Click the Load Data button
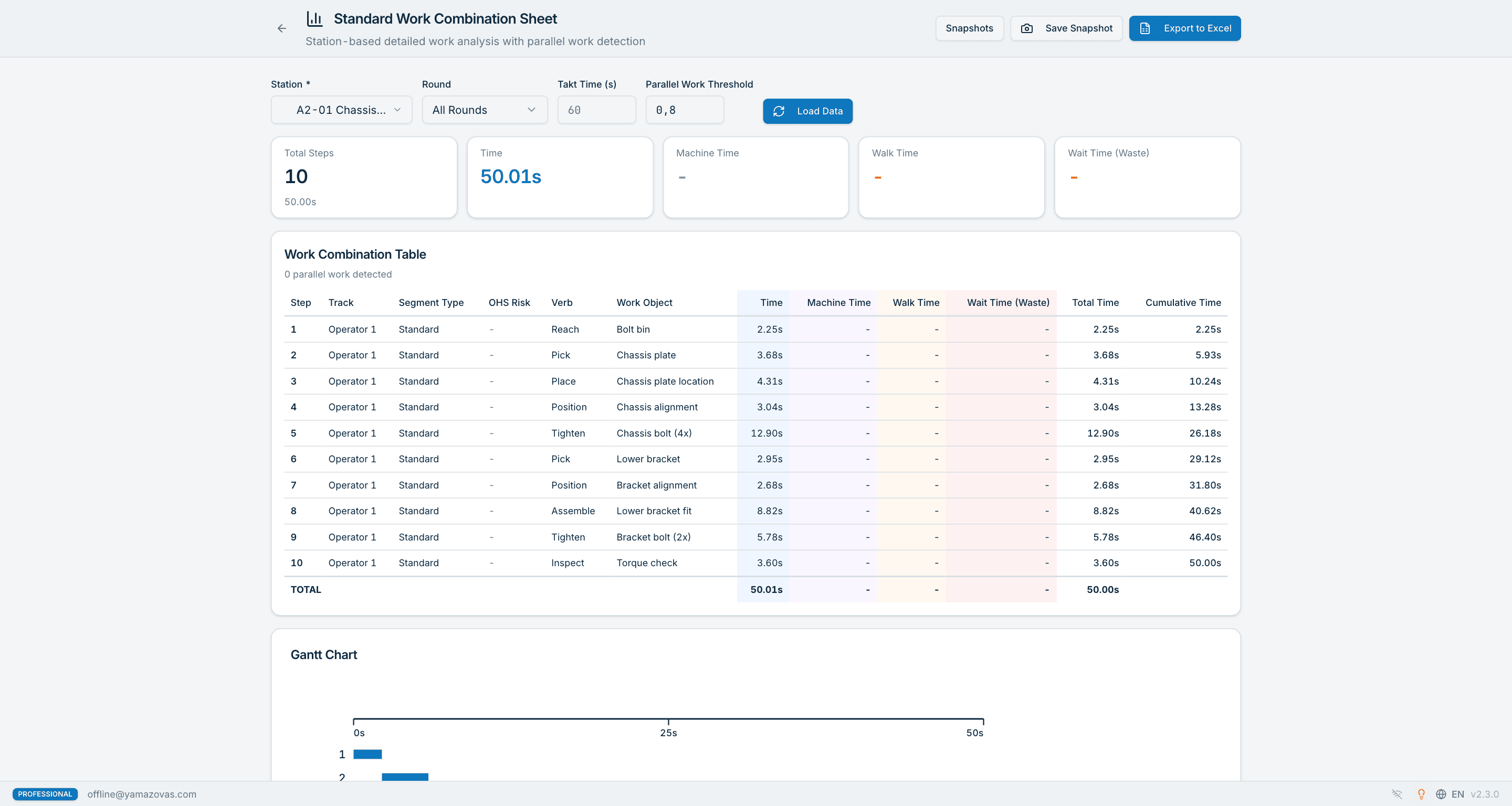 [807, 111]
